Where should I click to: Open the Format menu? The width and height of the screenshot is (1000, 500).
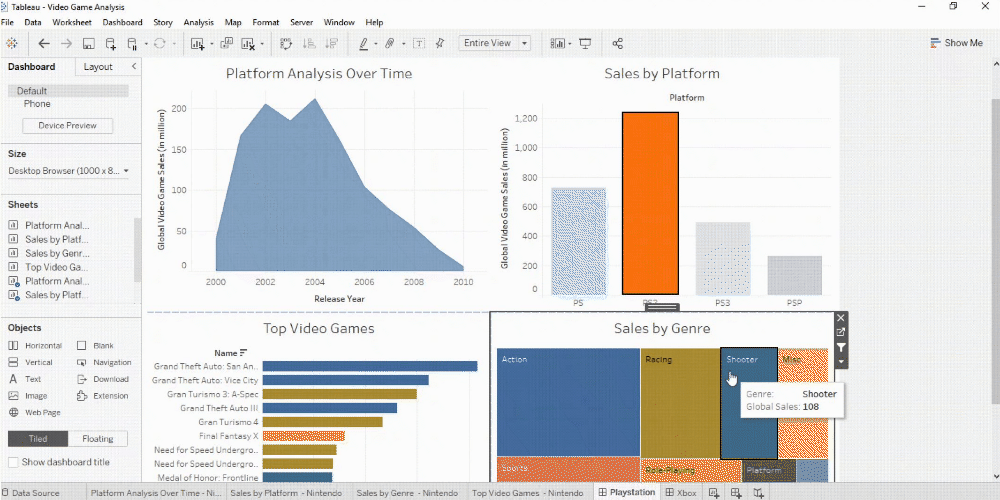pyautogui.click(x=265, y=22)
